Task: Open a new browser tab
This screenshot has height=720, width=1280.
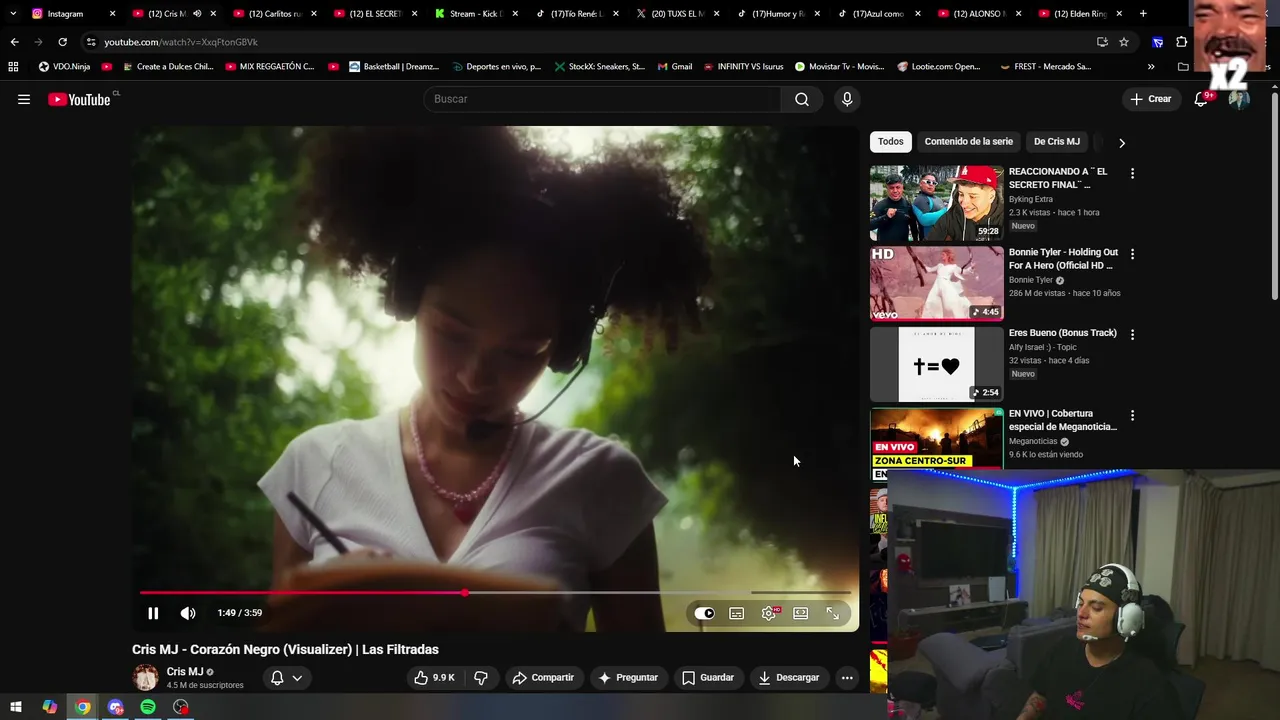Action: (x=1143, y=14)
